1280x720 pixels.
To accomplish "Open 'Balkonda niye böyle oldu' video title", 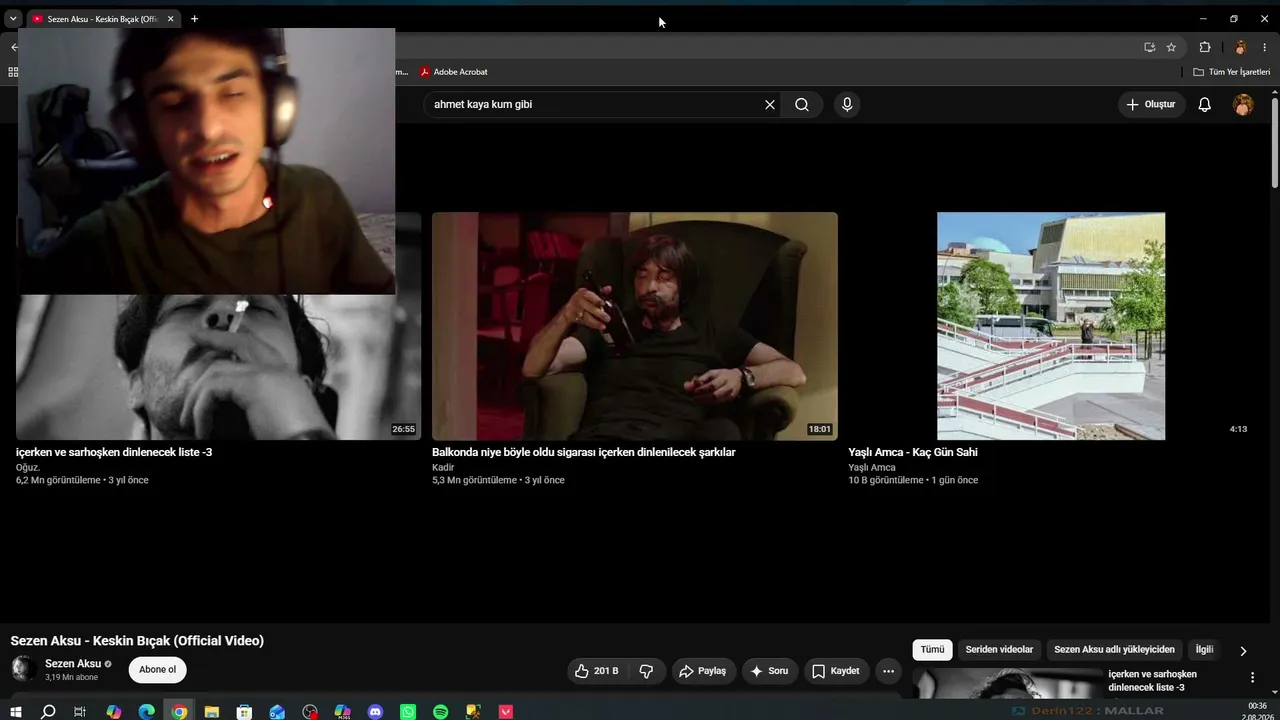I will (x=584, y=452).
